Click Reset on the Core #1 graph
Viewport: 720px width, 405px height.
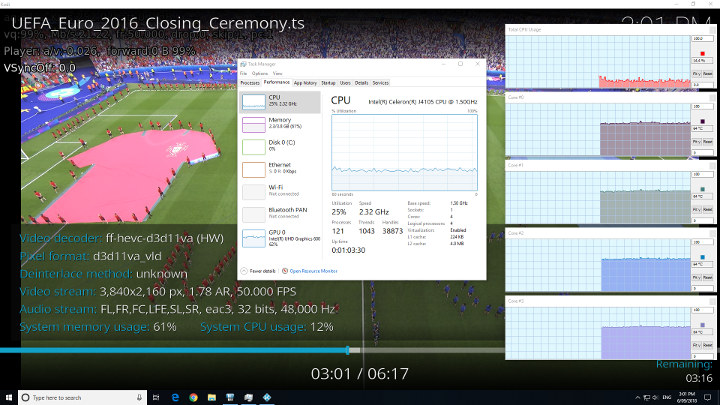click(x=708, y=210)
